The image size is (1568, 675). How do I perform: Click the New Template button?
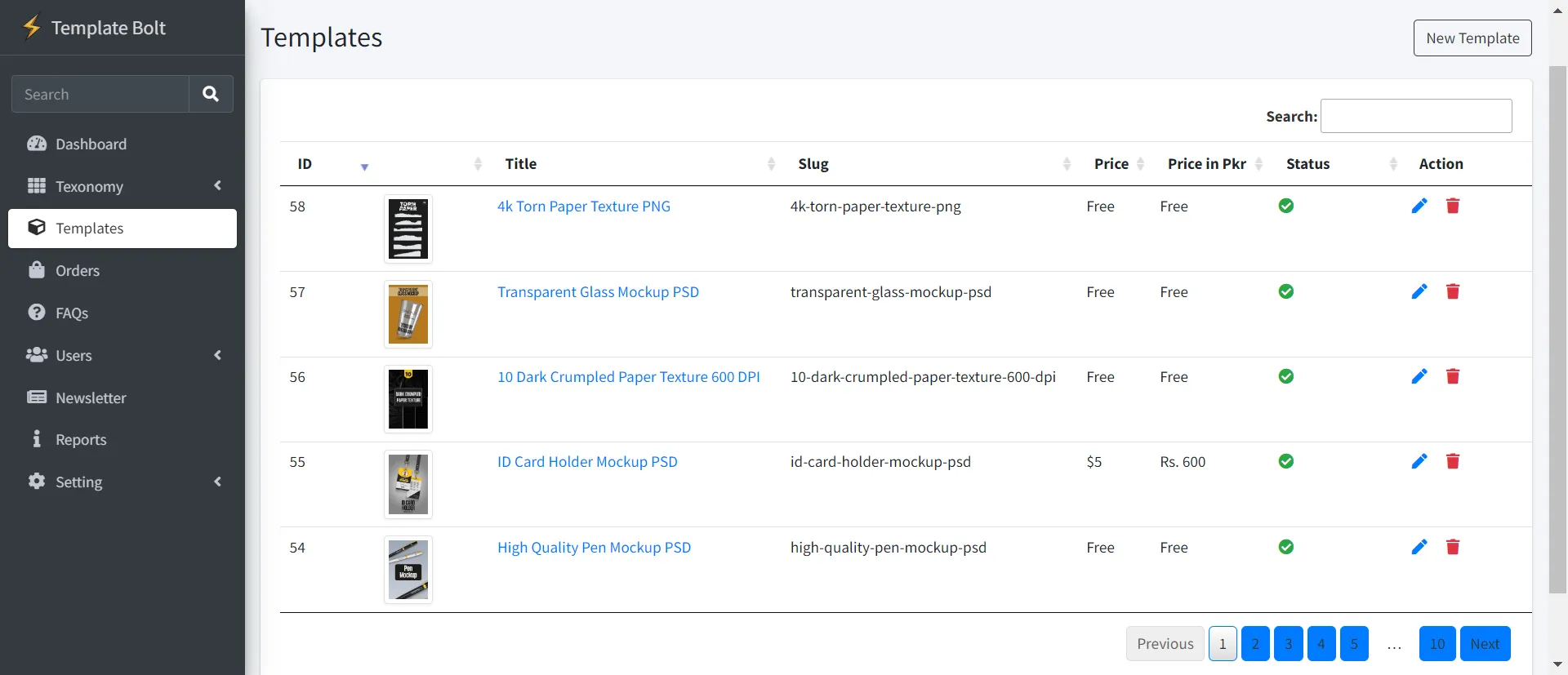(1472, 38)
